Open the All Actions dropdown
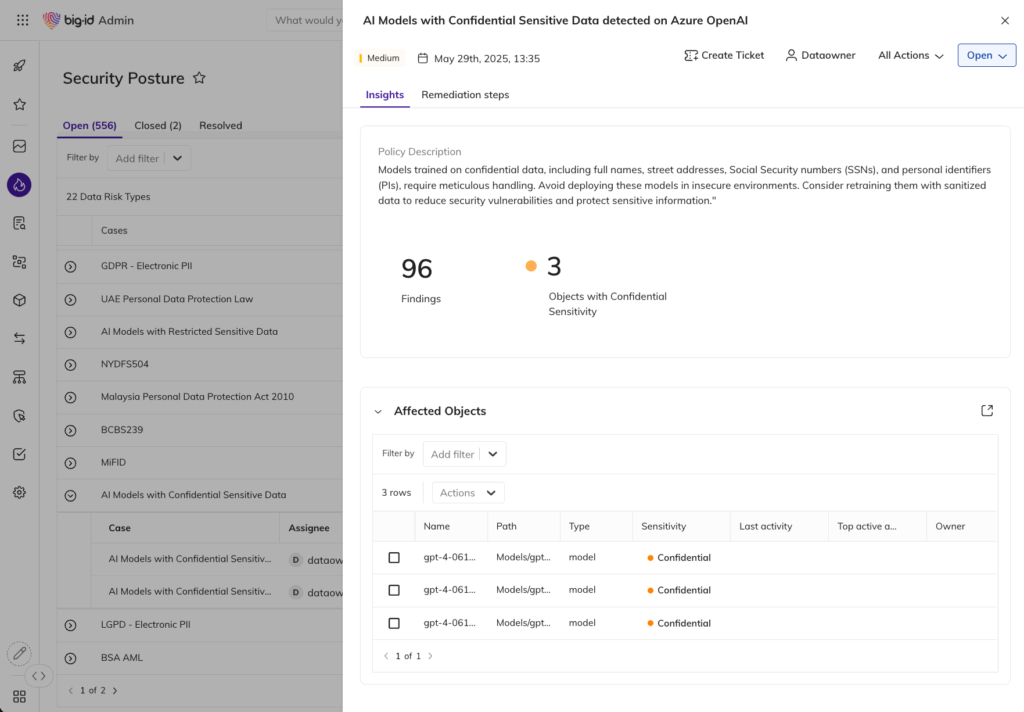 click(x=910, y=56)
